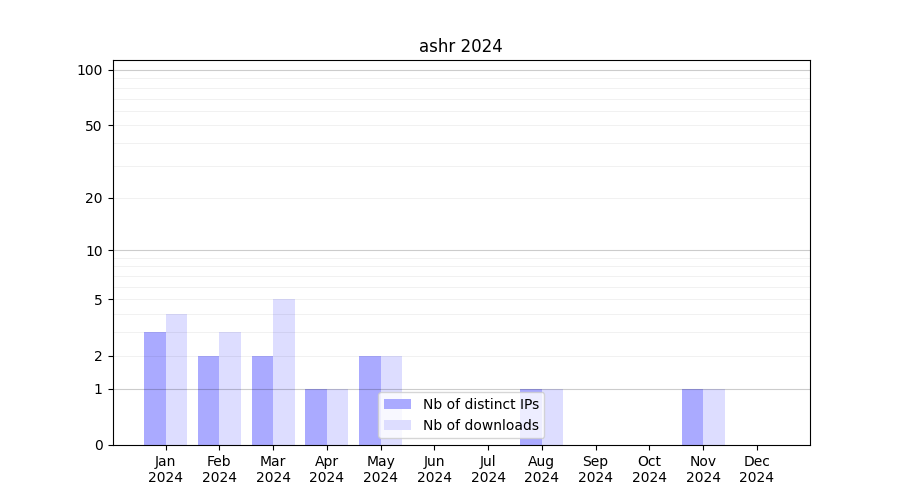Select the November distinct IPs bar
This screenshot has height=500, width=900.
click(x=692, y=417)
